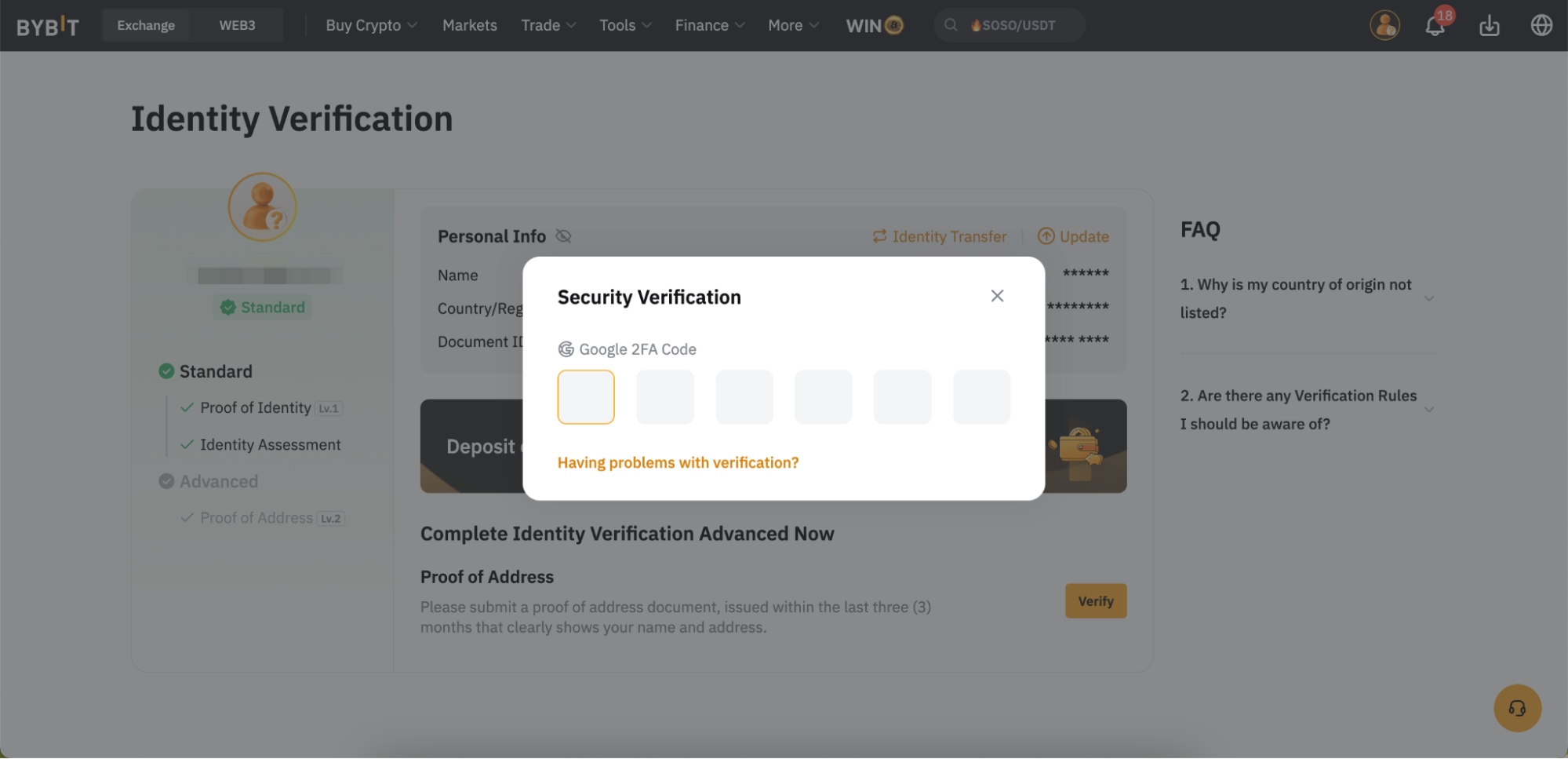Open the Trade dropdown menu
The image size is (1568, 759).
click(x=548, y=26)
